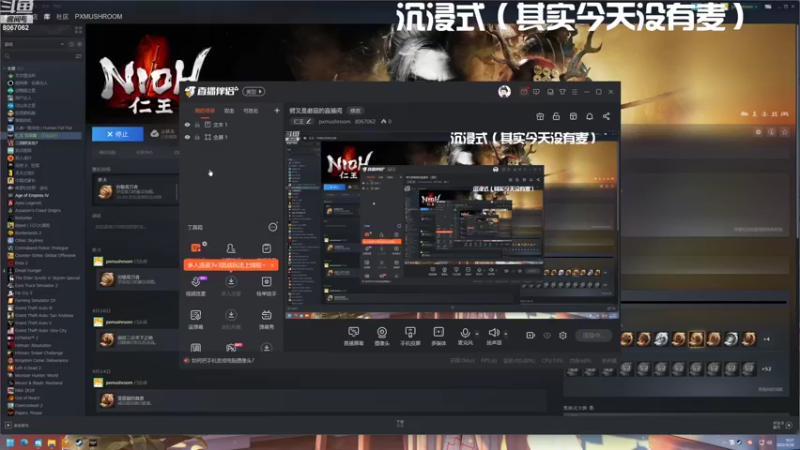Screen dimensions: 800x450
Task: Open the Steam library grid view icon
Action: [x=79, y=30]
